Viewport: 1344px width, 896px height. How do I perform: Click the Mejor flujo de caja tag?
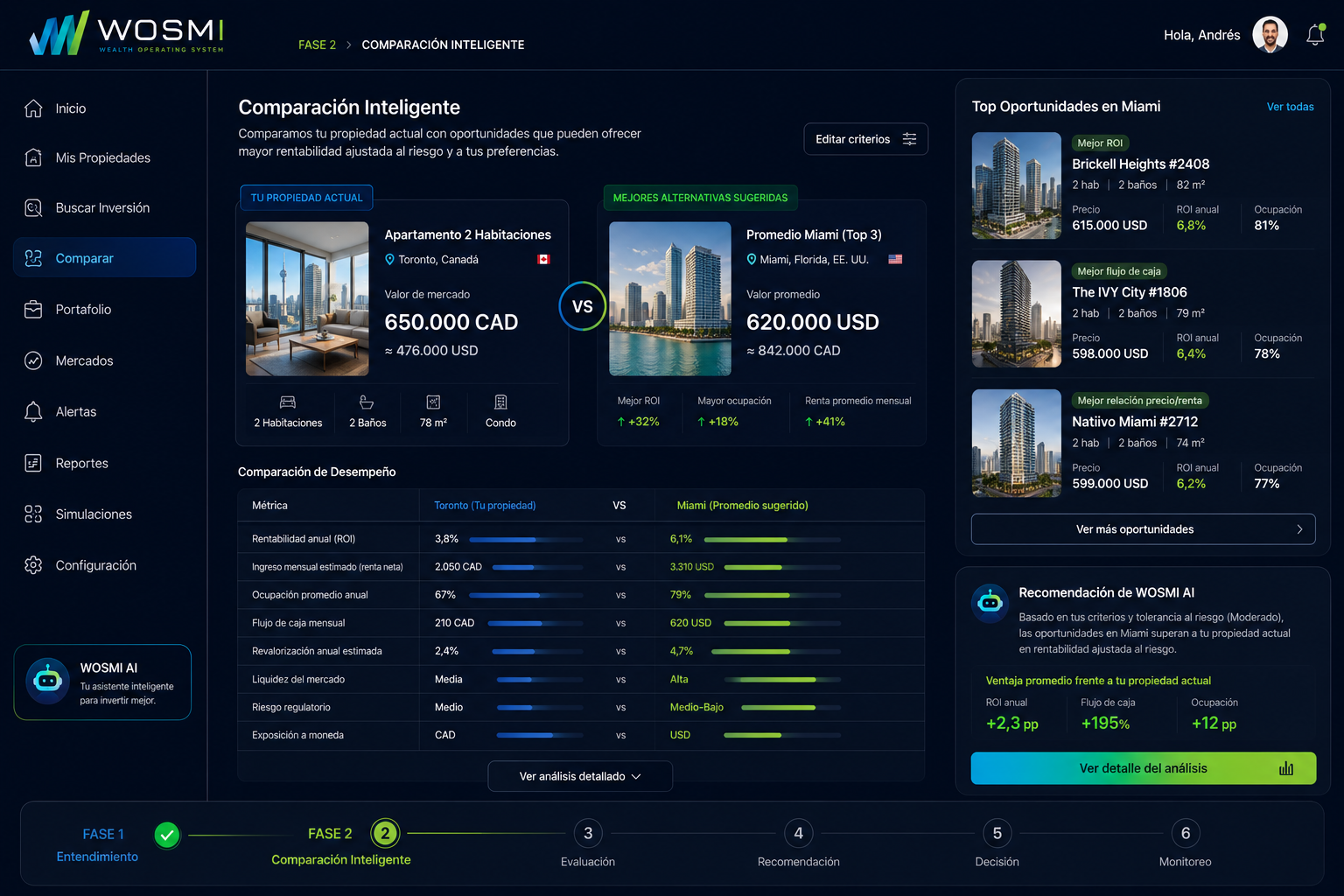(1119, 271)
